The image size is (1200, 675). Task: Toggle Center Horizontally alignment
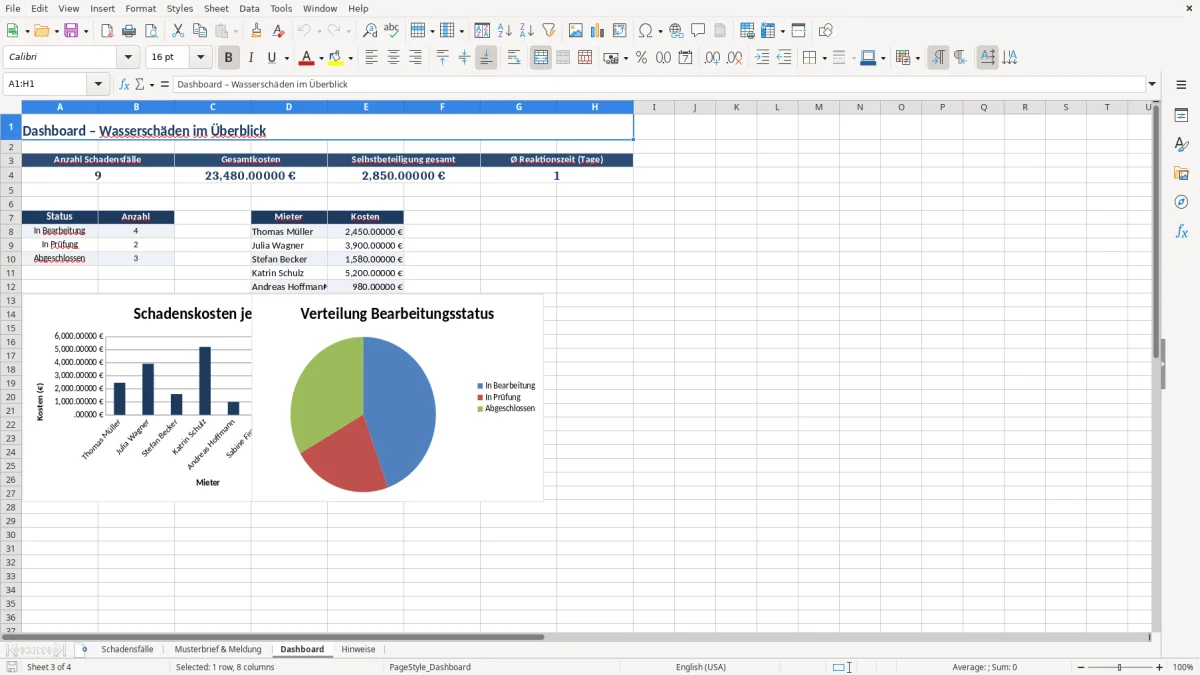pos(393,58)
